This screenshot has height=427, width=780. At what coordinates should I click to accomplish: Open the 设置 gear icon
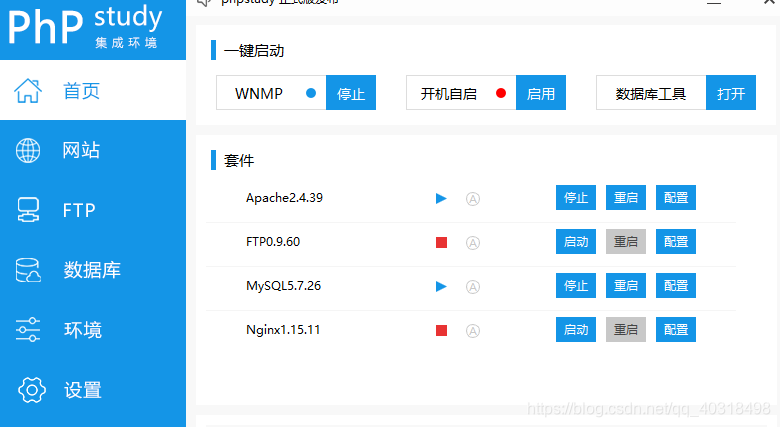click(32, 390)
